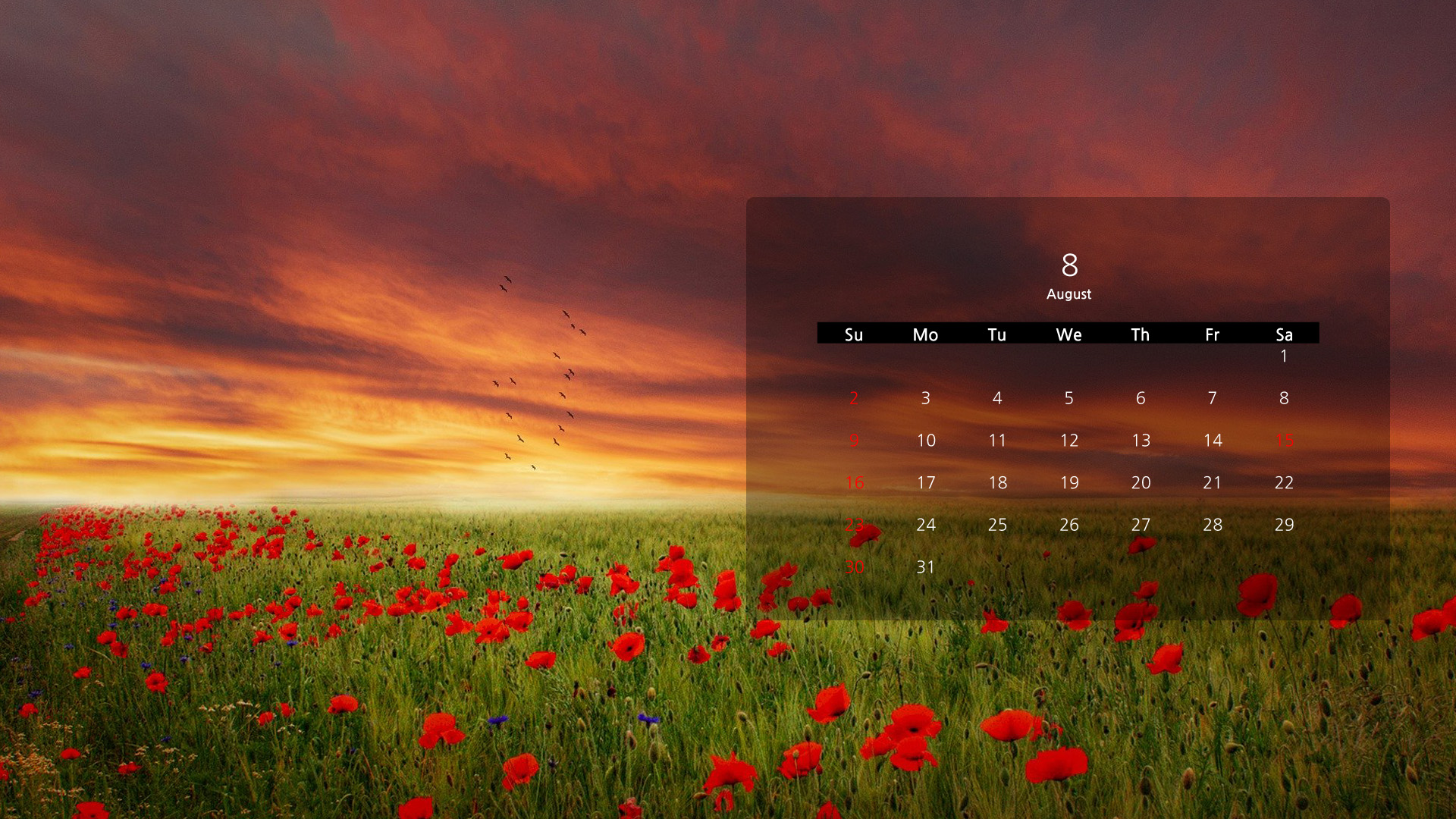Click date 13 under Thursday
Viewport: 1456px width, 819px height.
(x=1141, y=441)
